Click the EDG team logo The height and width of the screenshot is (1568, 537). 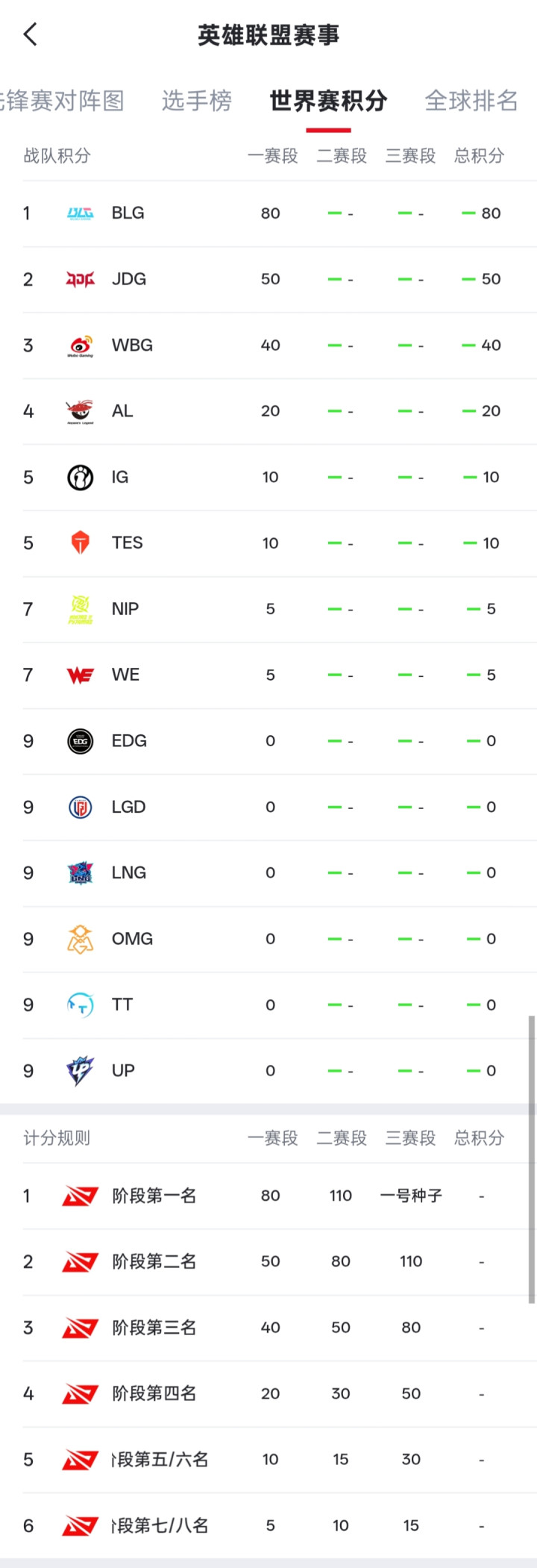pyautogui.click(x=81, y=741)
